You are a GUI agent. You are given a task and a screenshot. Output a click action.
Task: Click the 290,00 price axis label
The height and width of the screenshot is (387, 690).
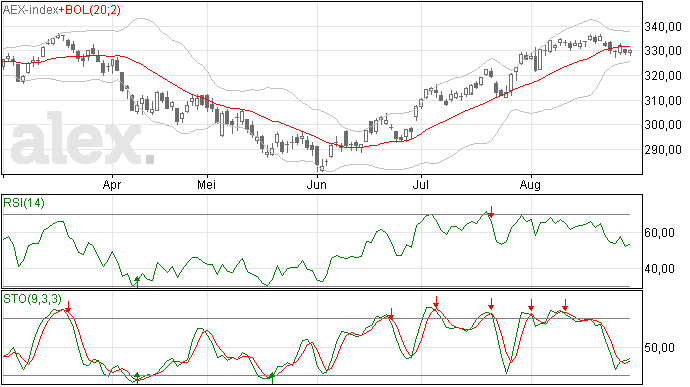tap(663, 150)
